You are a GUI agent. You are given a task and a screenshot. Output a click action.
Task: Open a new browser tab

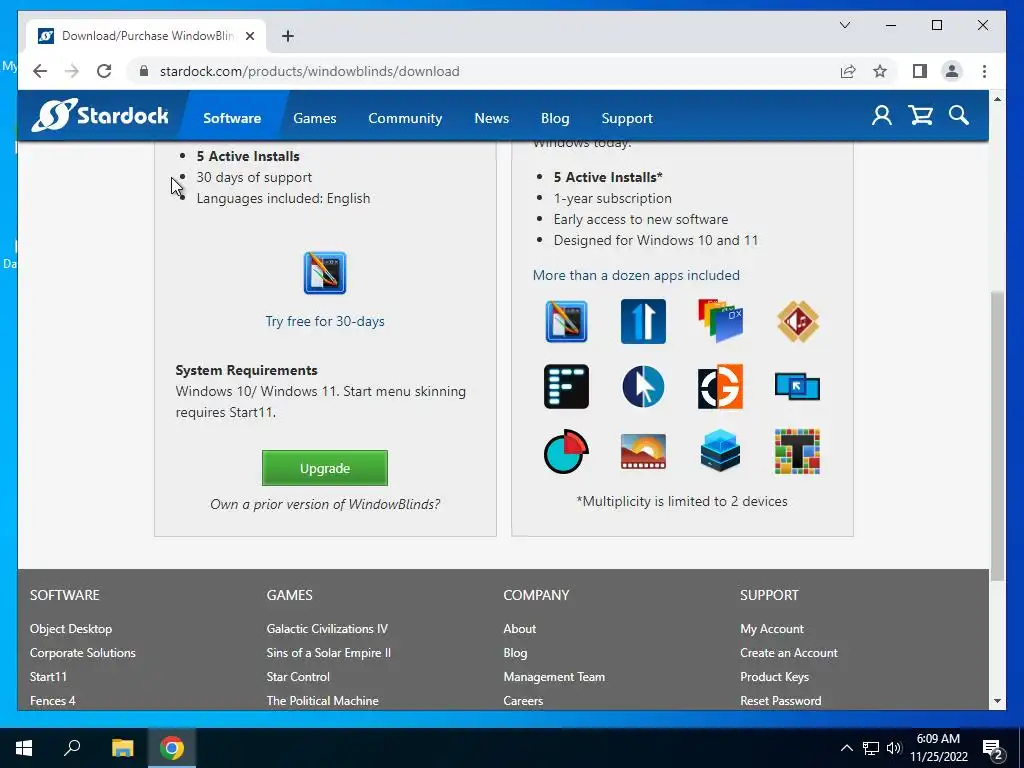[287, 36]
